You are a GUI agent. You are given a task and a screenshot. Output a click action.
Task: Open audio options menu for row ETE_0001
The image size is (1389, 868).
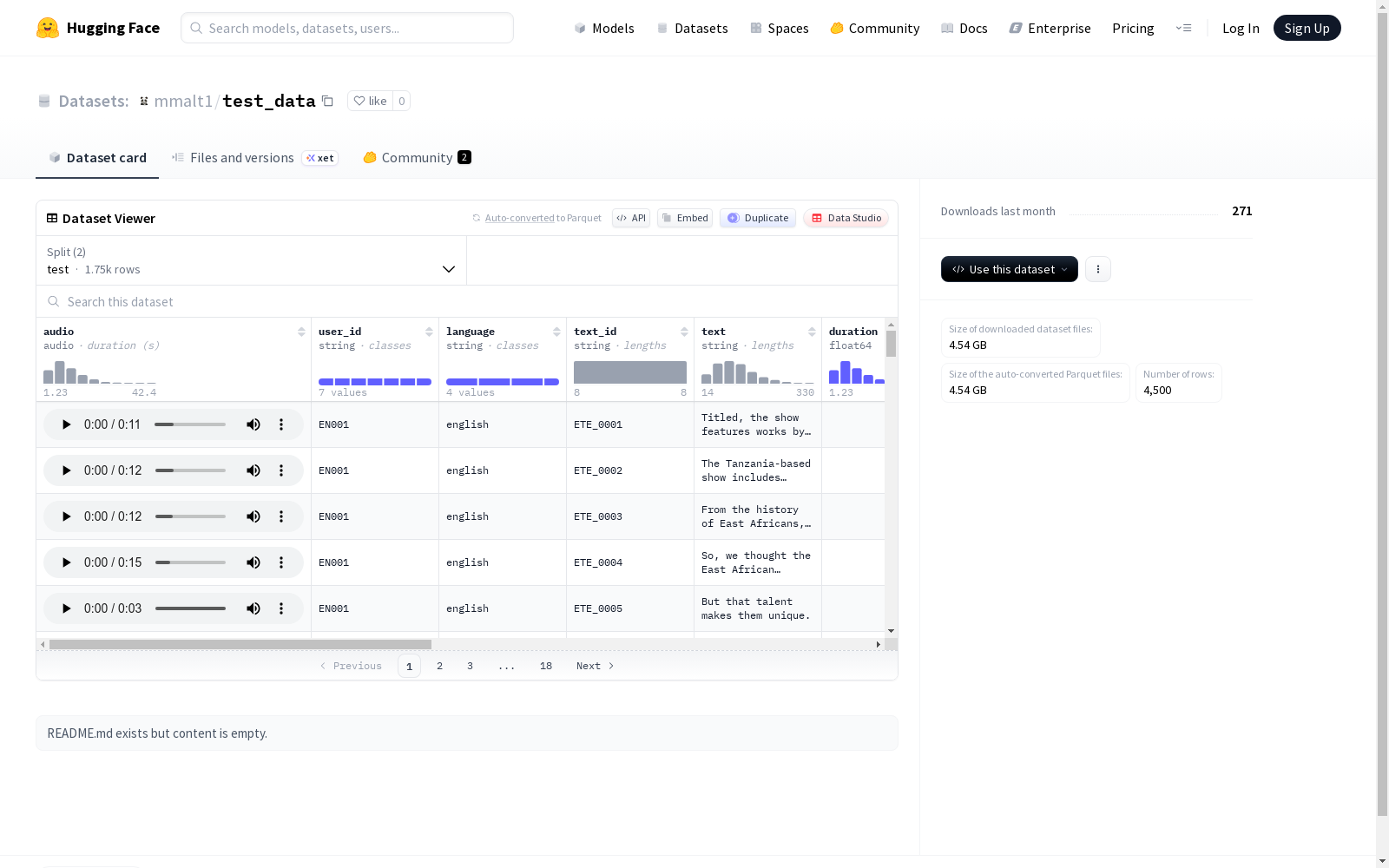281,424
